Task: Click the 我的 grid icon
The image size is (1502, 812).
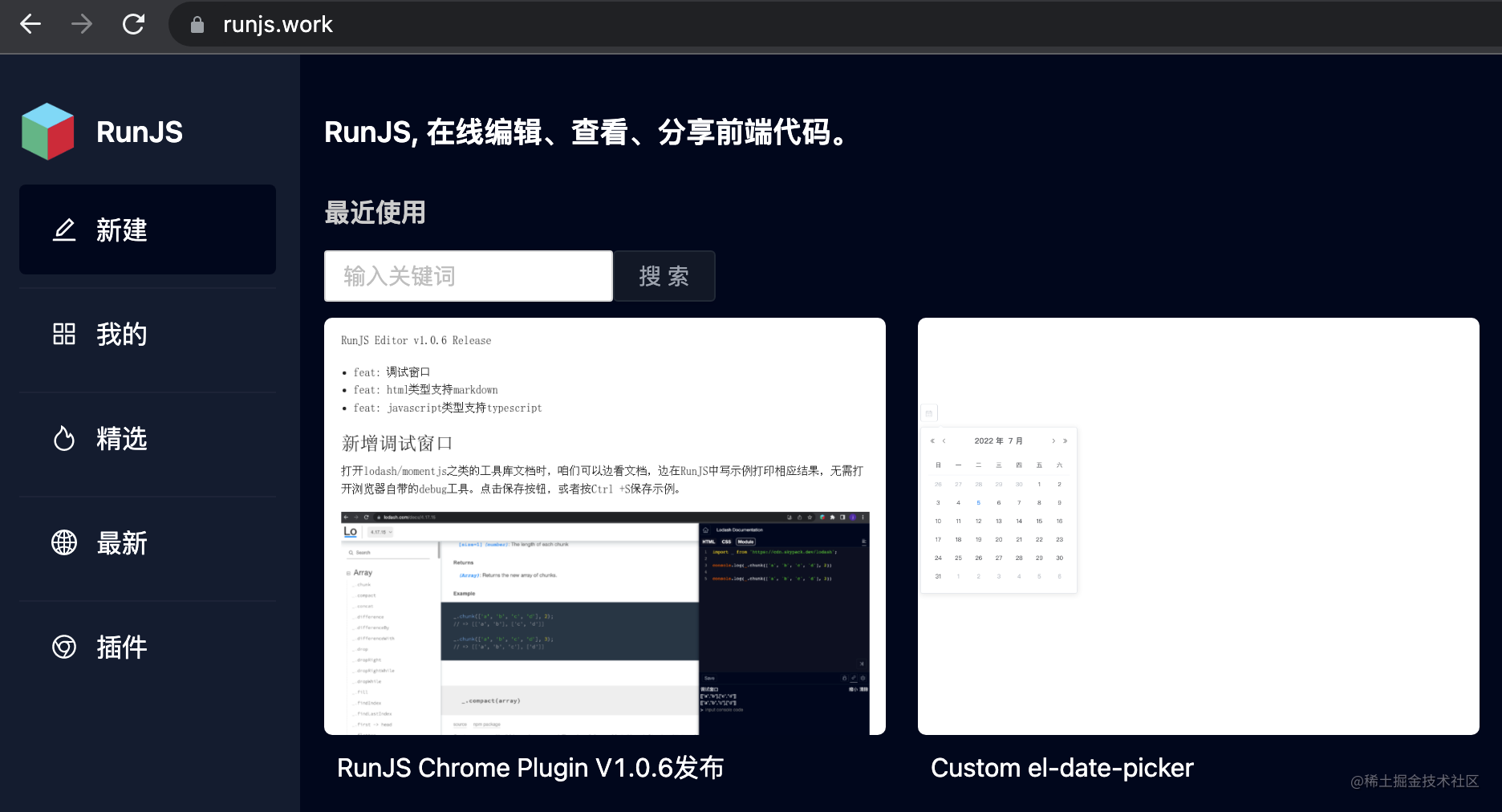Action: click(64, 335)
